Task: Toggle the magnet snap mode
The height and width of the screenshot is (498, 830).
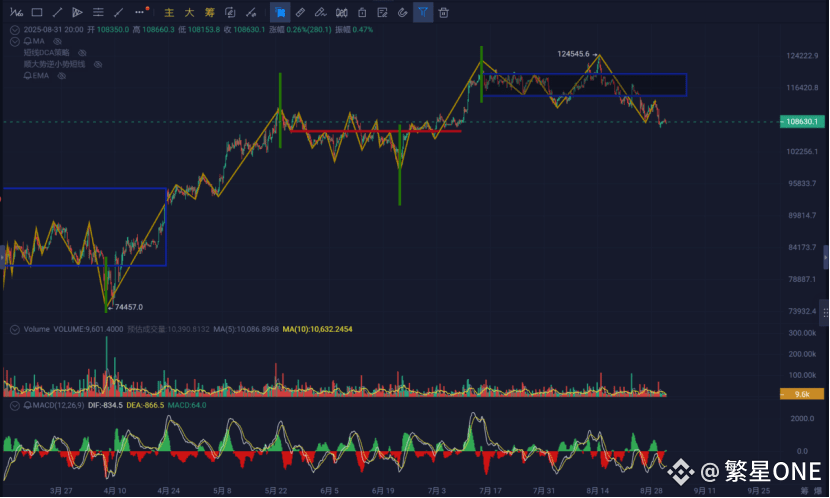Action: (x=402, y=12)
